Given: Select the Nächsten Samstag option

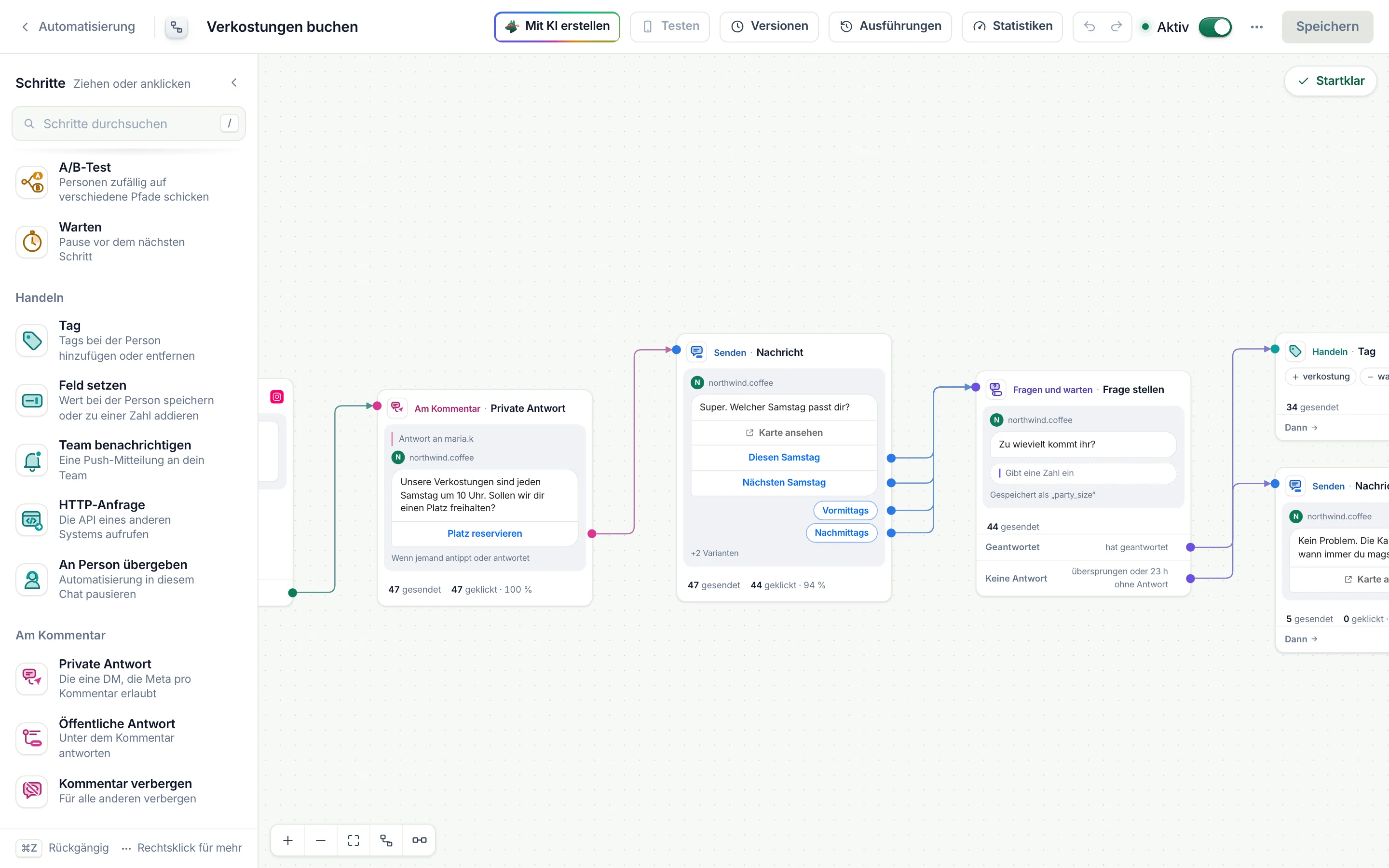Looking at the screenshot, I should tap(783, 483).
